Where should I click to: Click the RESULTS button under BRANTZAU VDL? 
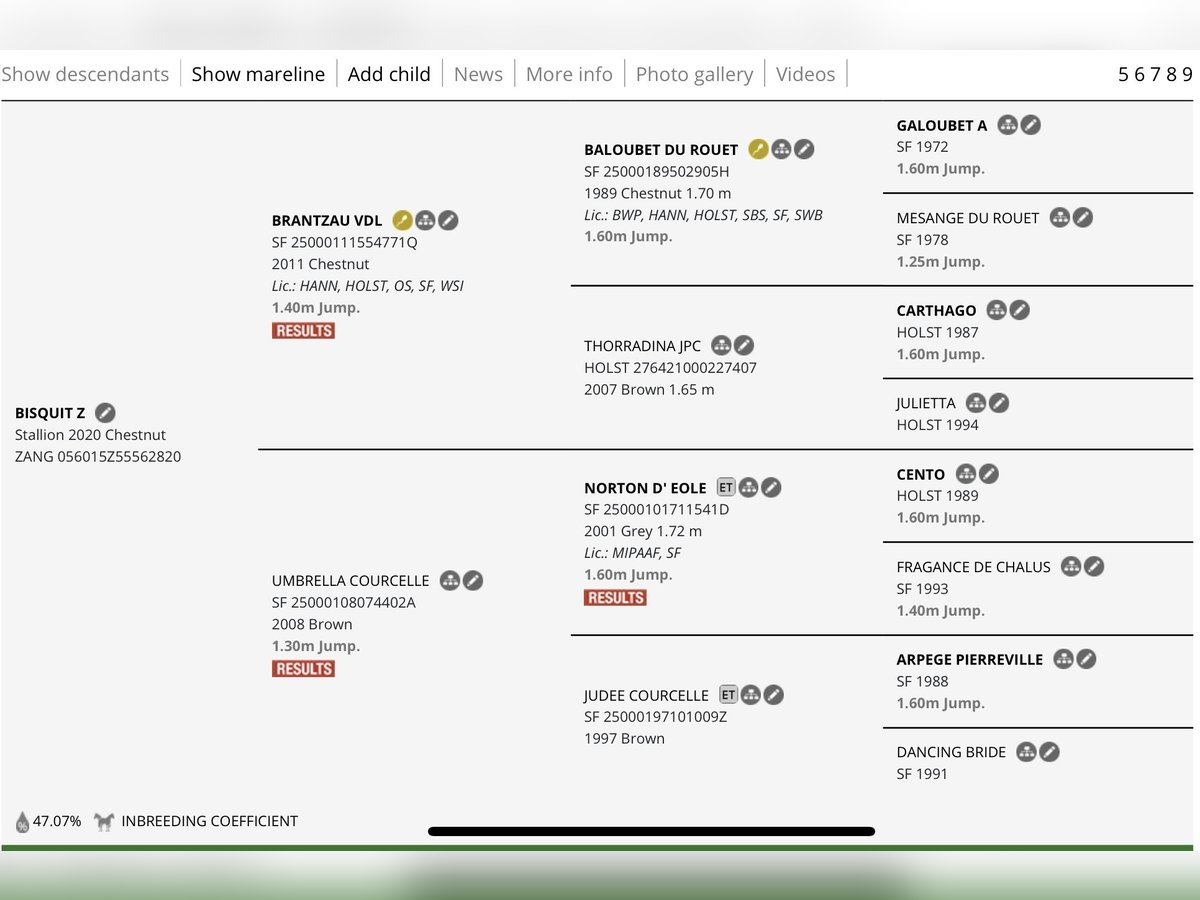[x=303, y=331]
